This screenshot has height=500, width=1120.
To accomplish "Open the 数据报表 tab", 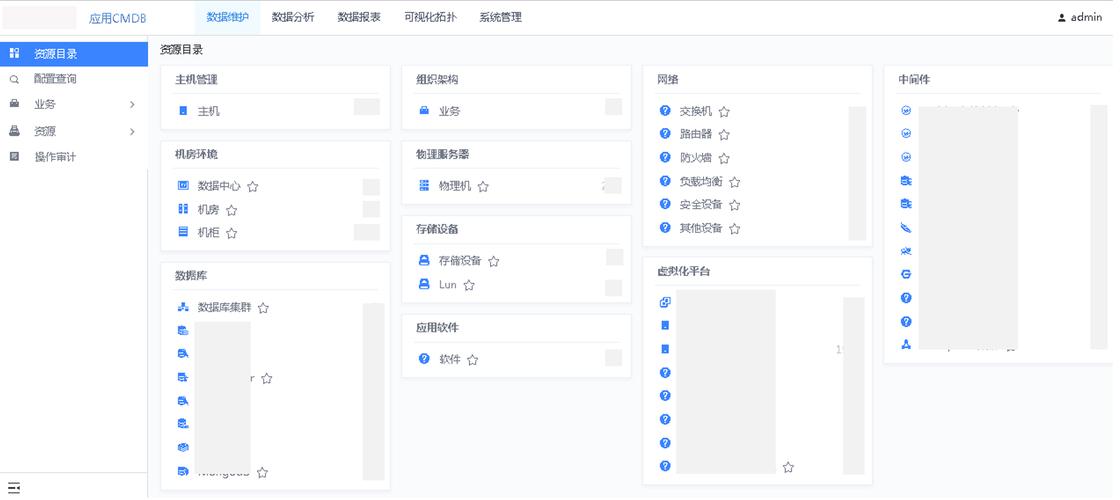I will tap(359, 18).
